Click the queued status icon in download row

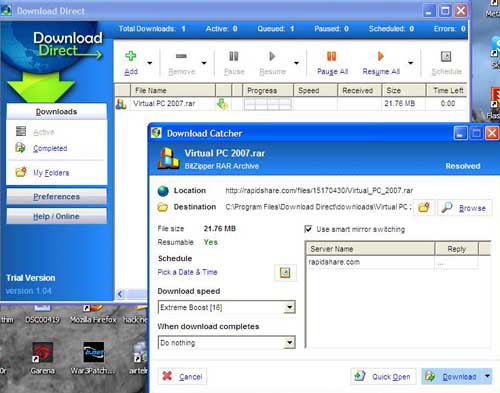(x=222, y=104)
